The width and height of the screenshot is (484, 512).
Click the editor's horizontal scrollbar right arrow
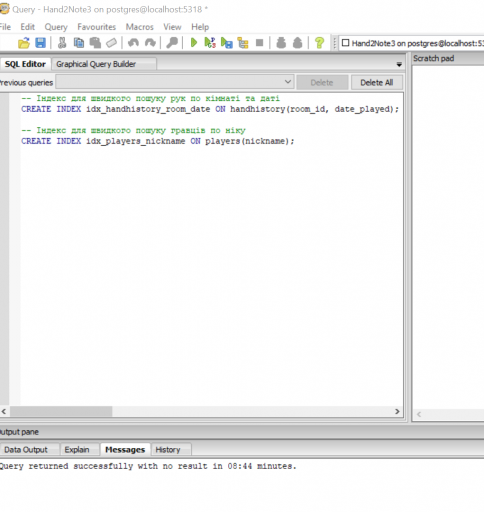397,411
